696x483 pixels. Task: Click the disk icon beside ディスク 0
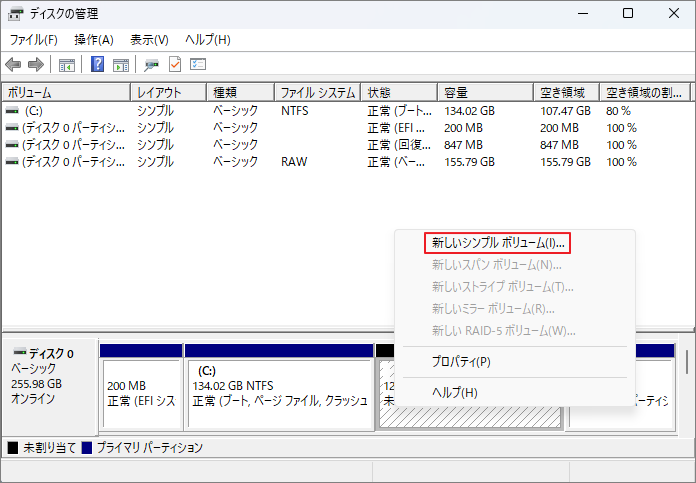(20, 352)
